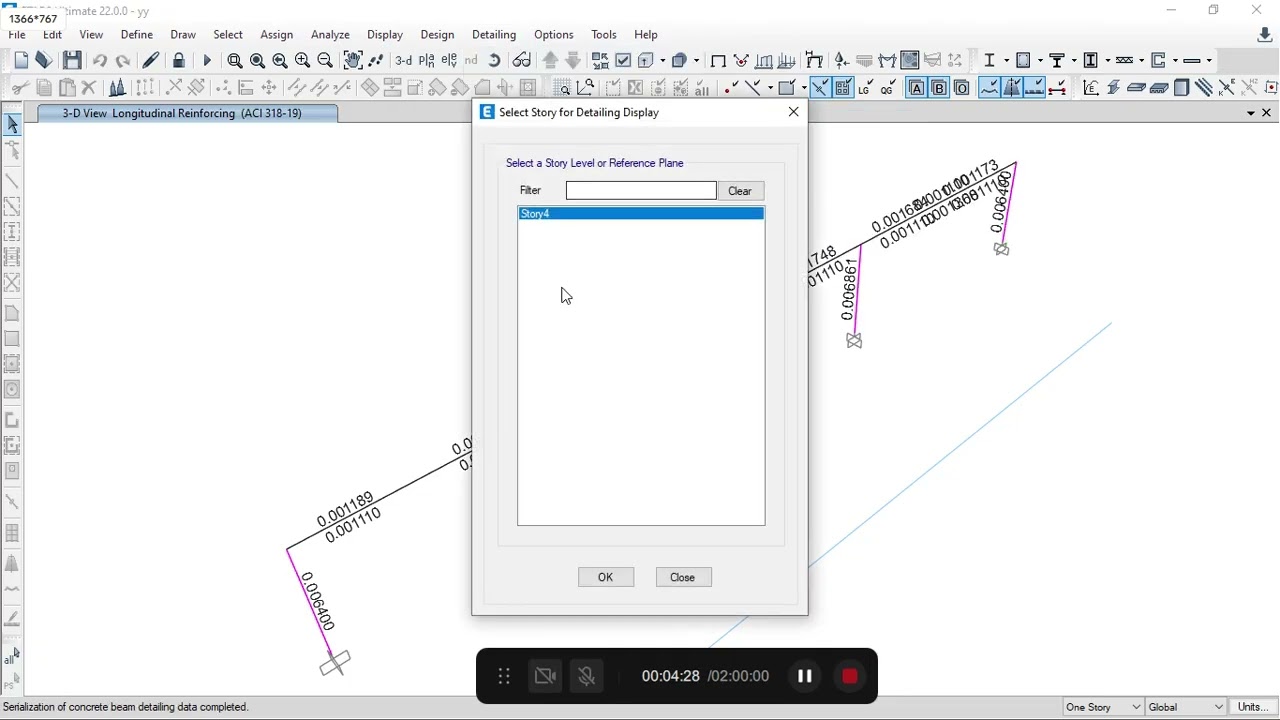
Task: Click OK in Select Story dialog
Action: 606,577
